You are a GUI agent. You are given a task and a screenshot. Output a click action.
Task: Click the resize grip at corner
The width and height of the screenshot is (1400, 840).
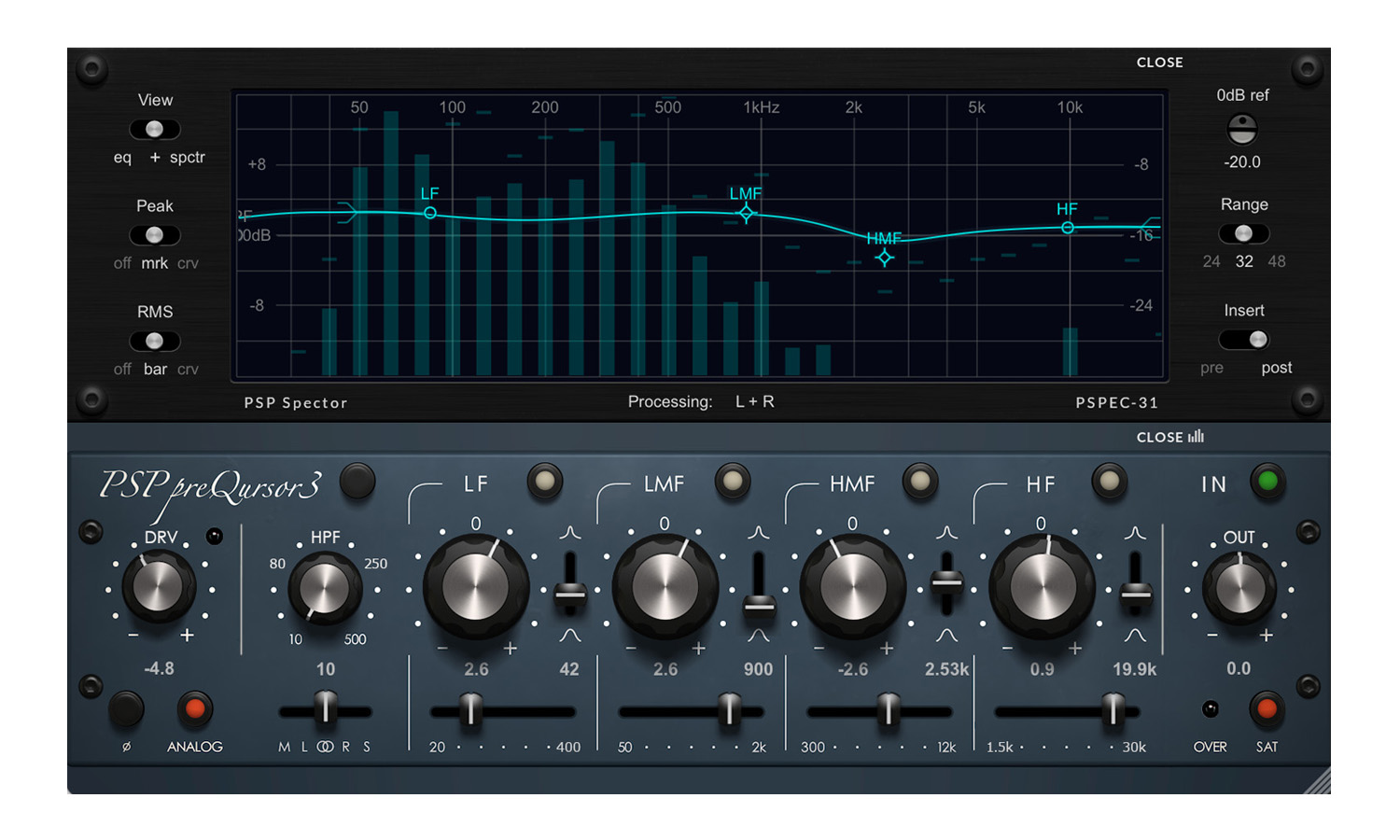pos(1317,780)
